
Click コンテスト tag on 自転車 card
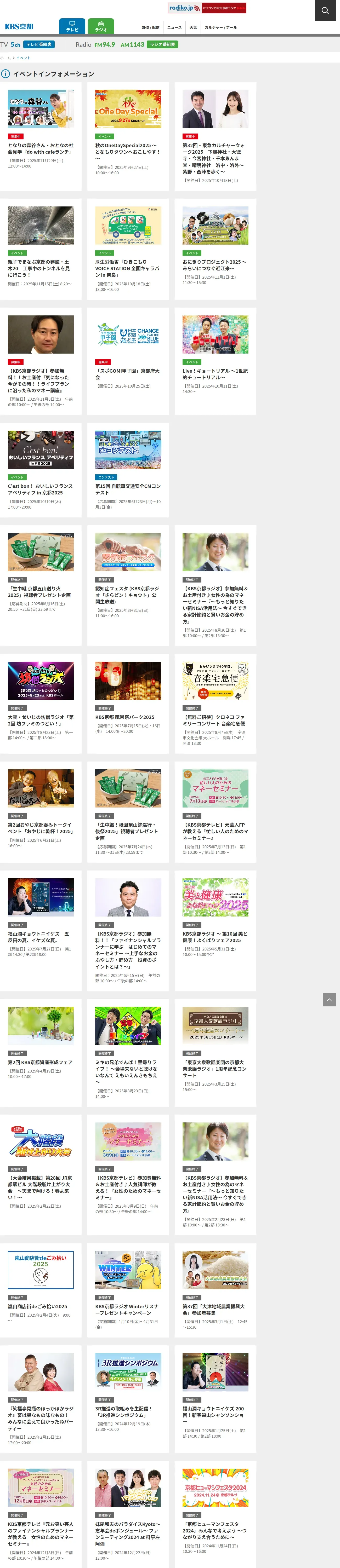[x=106, y=477]
